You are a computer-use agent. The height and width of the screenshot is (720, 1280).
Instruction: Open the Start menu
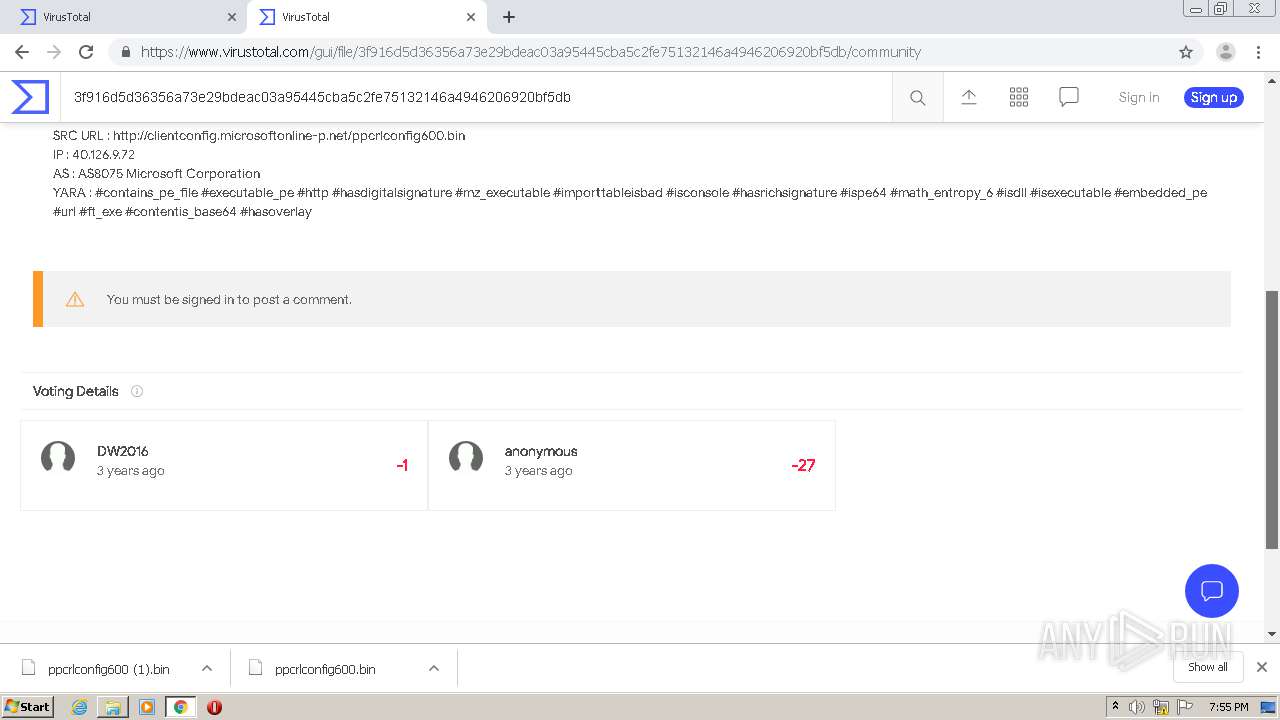coord(28,707)
